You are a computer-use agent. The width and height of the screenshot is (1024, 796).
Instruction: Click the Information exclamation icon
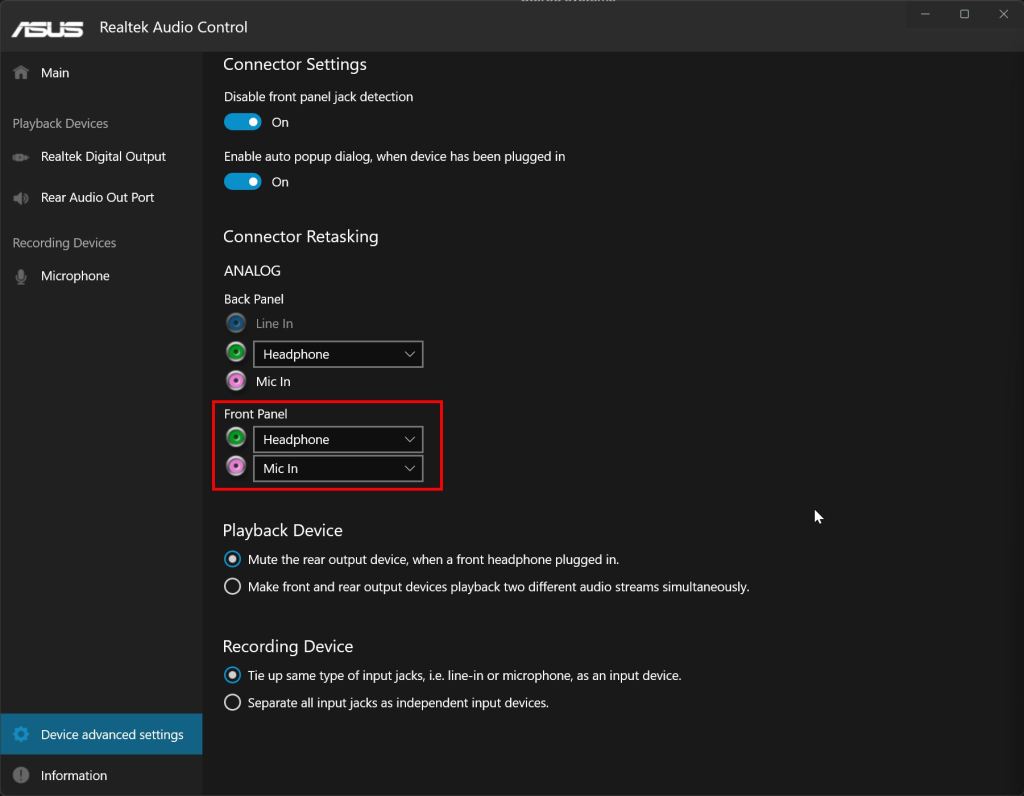click(x=21, y=775)
